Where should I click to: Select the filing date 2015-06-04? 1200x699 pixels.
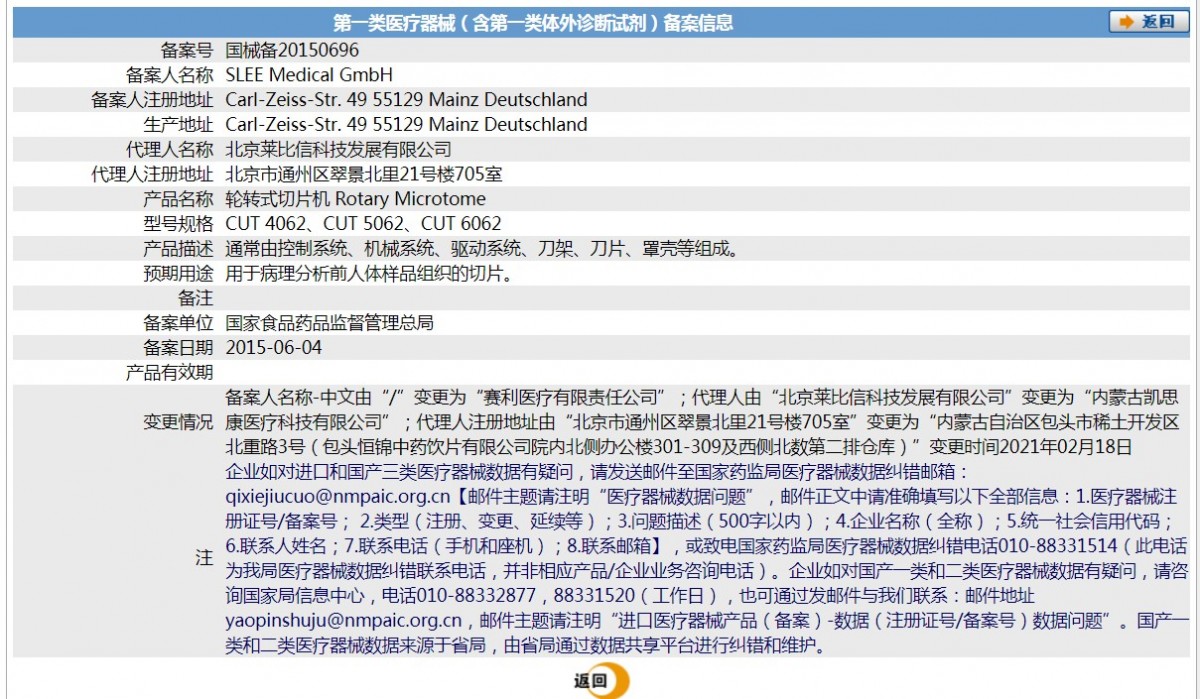[274, 348]
